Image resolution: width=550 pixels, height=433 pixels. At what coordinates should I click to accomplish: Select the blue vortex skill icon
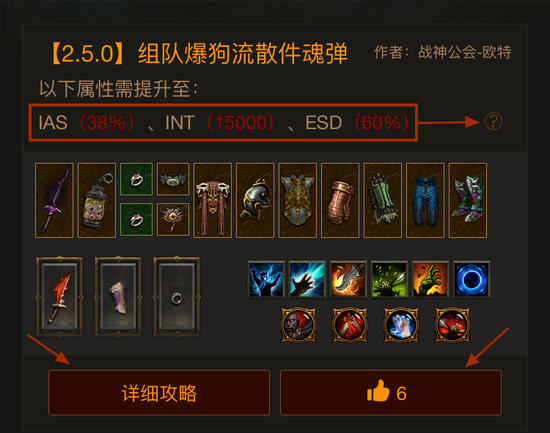472,279
